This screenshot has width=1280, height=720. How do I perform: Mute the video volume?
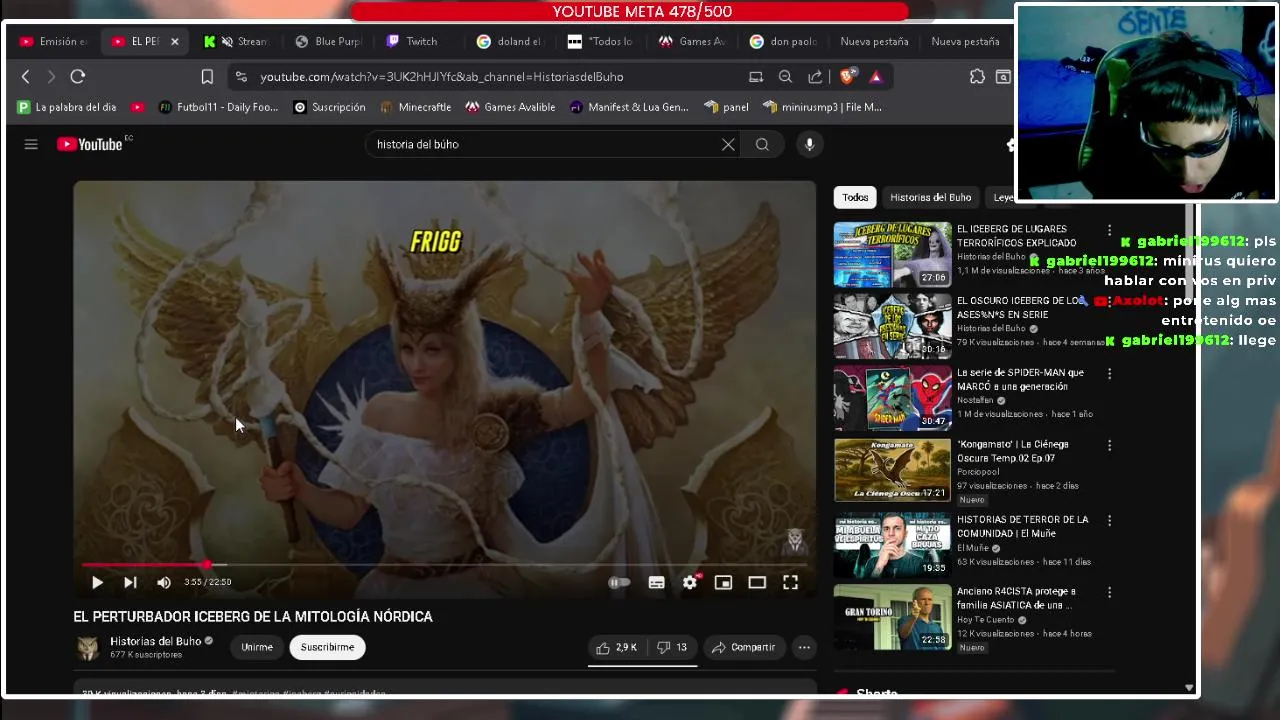(x=164, y=582)
